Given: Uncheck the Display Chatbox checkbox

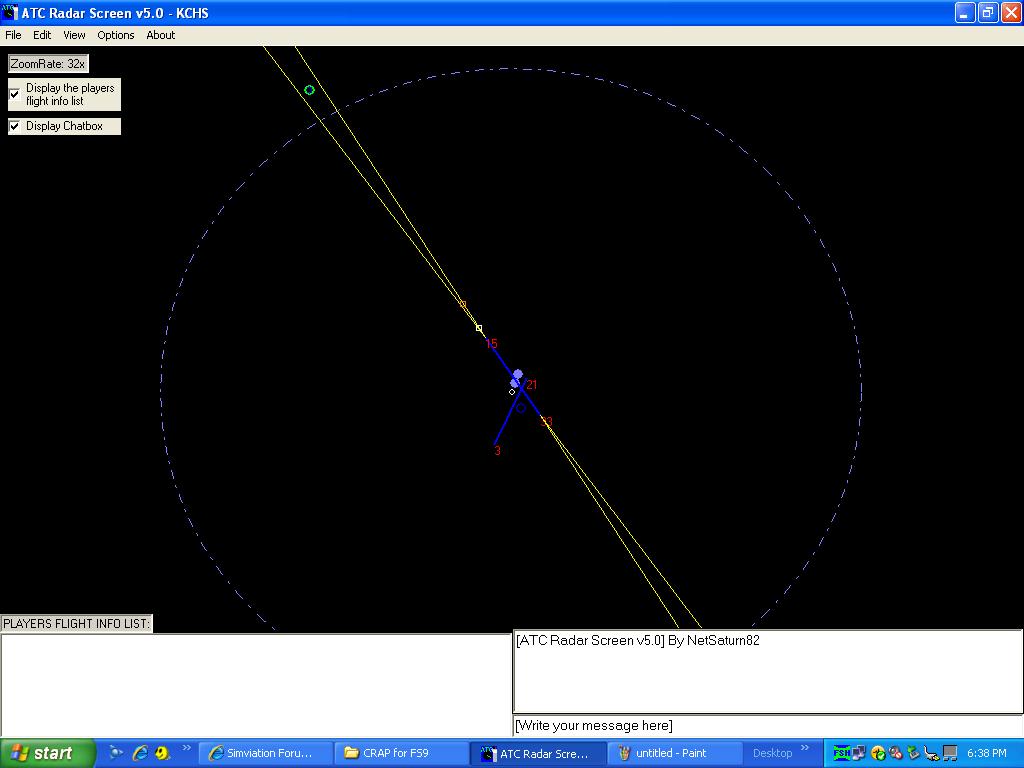Looking at the screenshot, I should (15, 126).
